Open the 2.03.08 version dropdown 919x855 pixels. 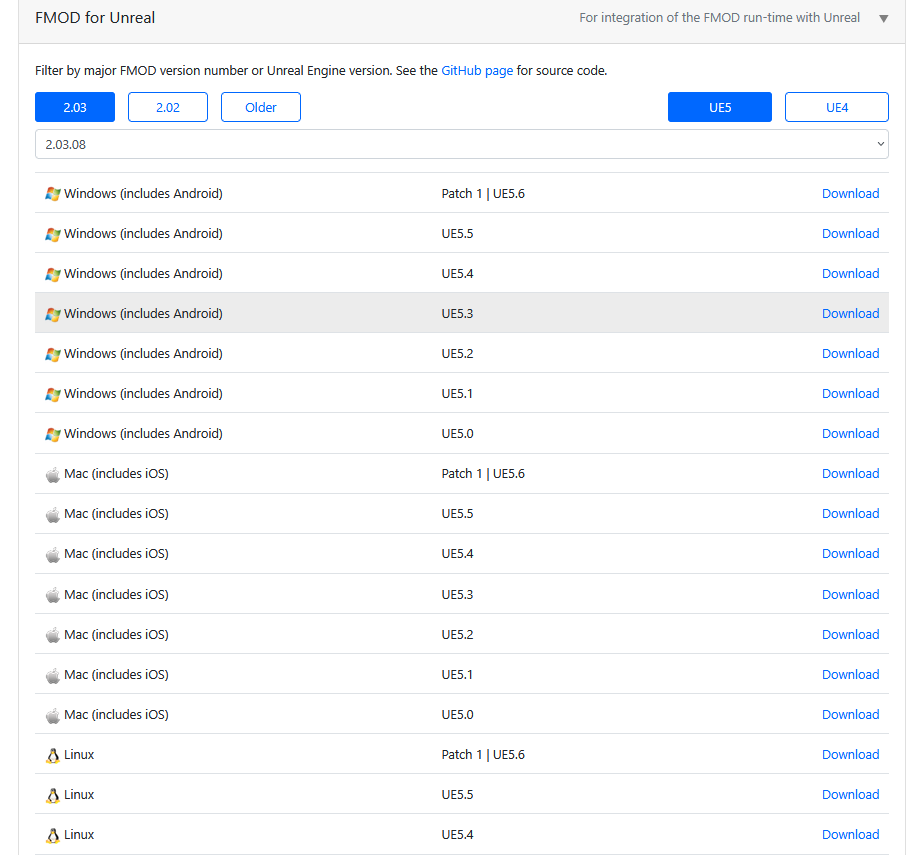click(x=462, y=144)
